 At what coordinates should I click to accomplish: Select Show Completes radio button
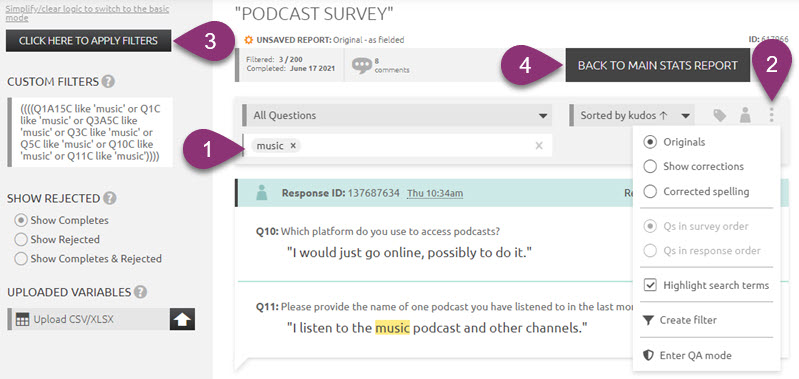(21, 221)
